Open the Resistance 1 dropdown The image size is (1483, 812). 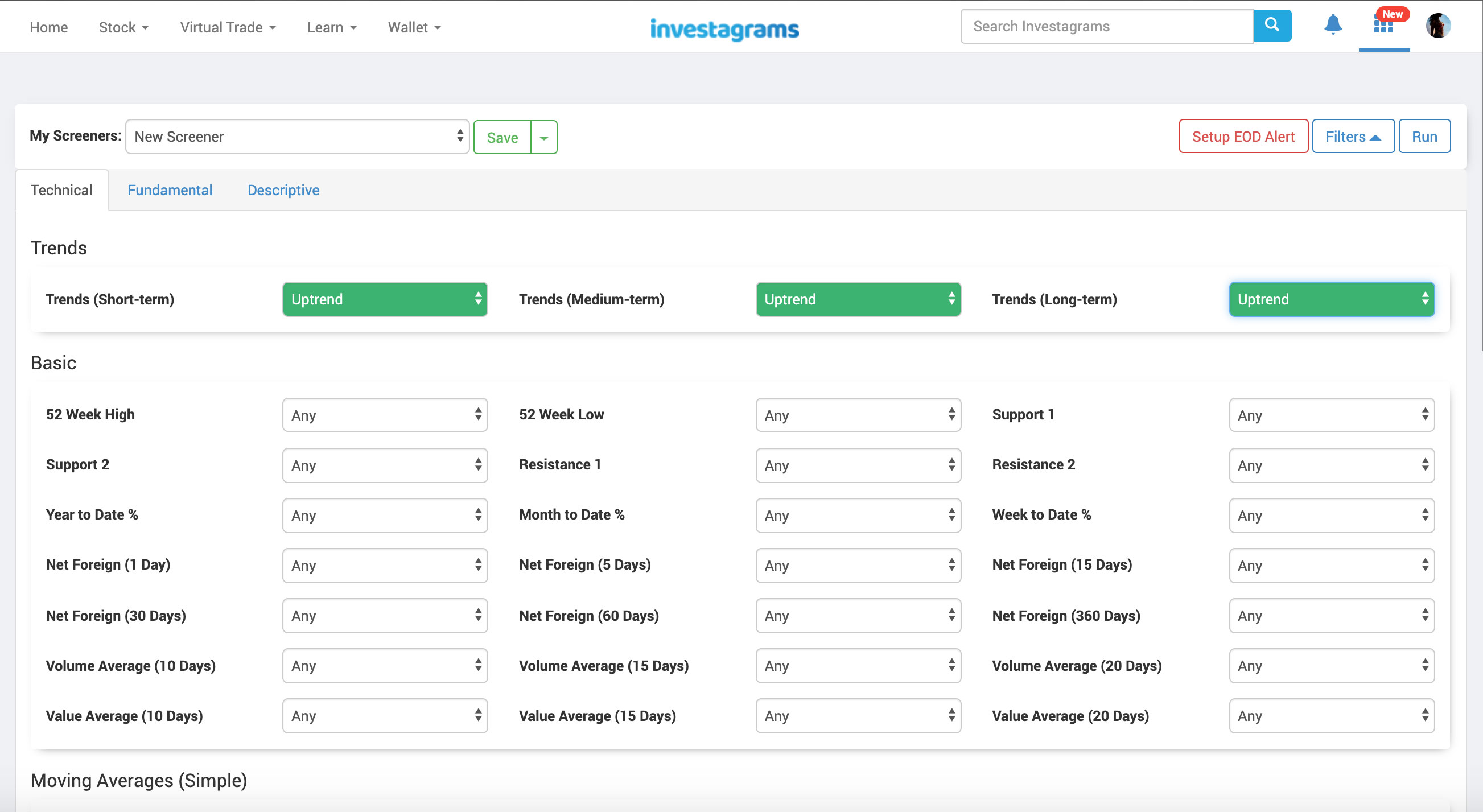(858, 465)
